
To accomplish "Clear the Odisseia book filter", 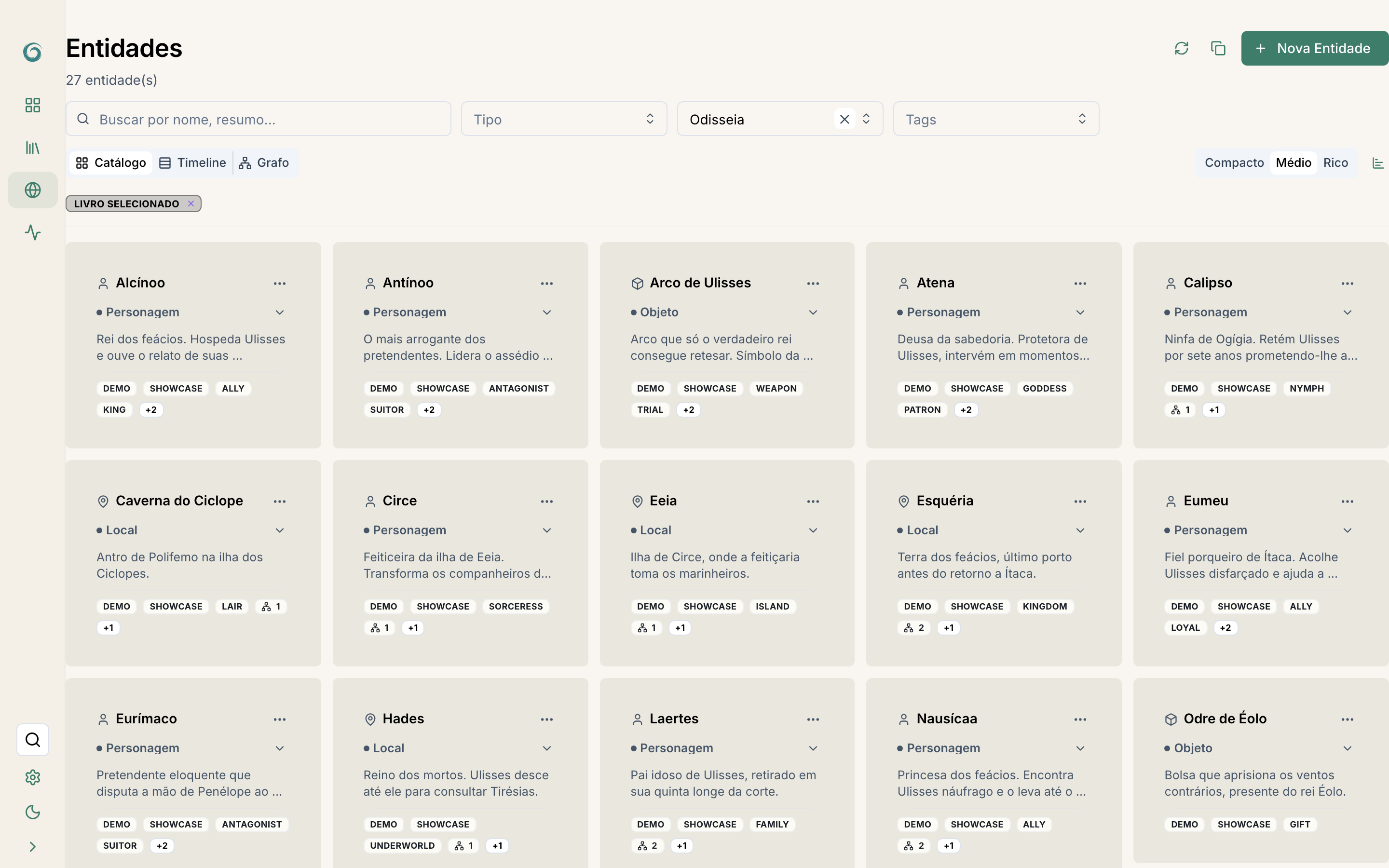I will (x=844, y=119).
